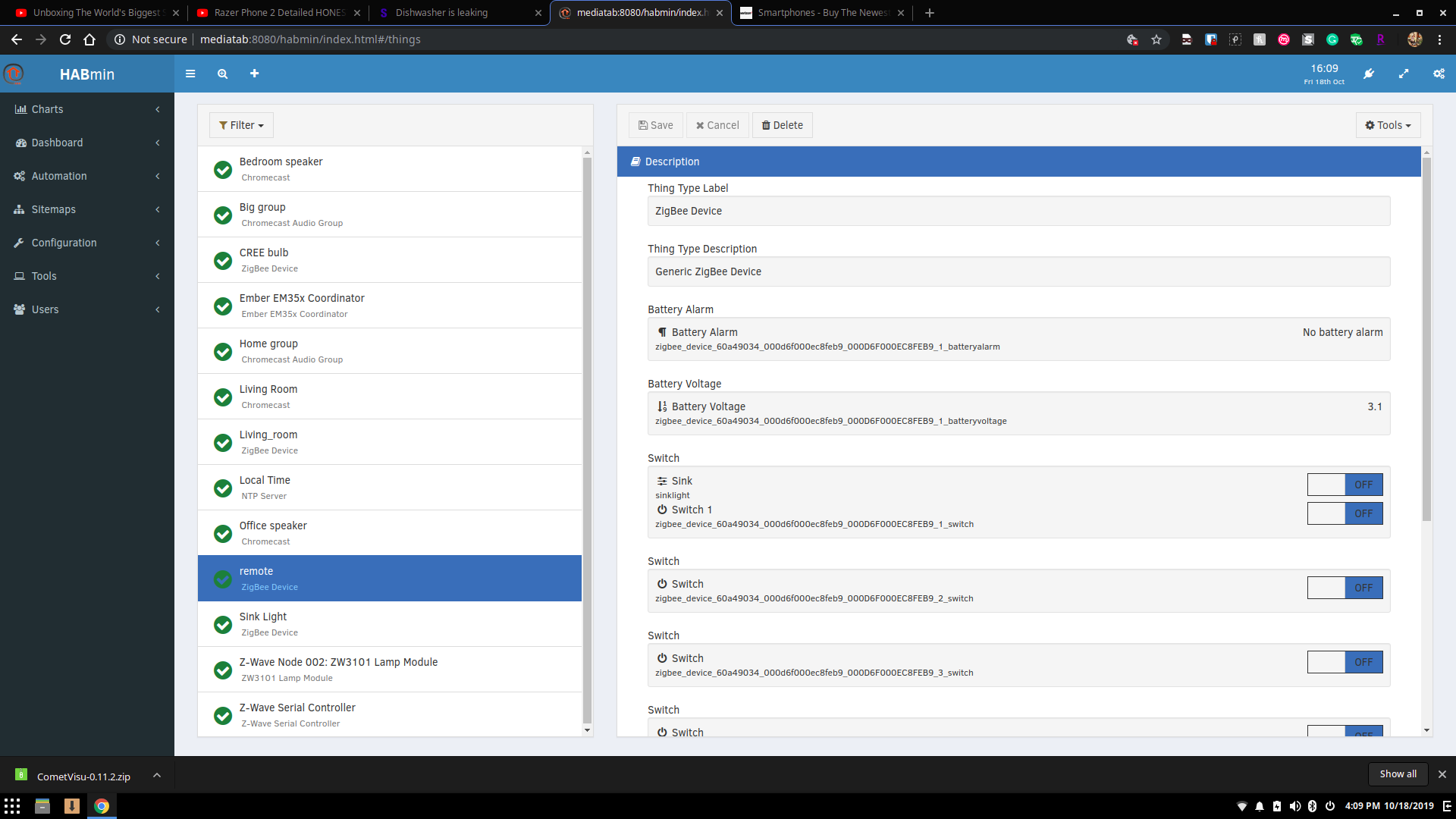Screen dimensions: 1456x819
Task: Click the Battery Voltage sort-numeric icon
Action: (x=662, y=406)
